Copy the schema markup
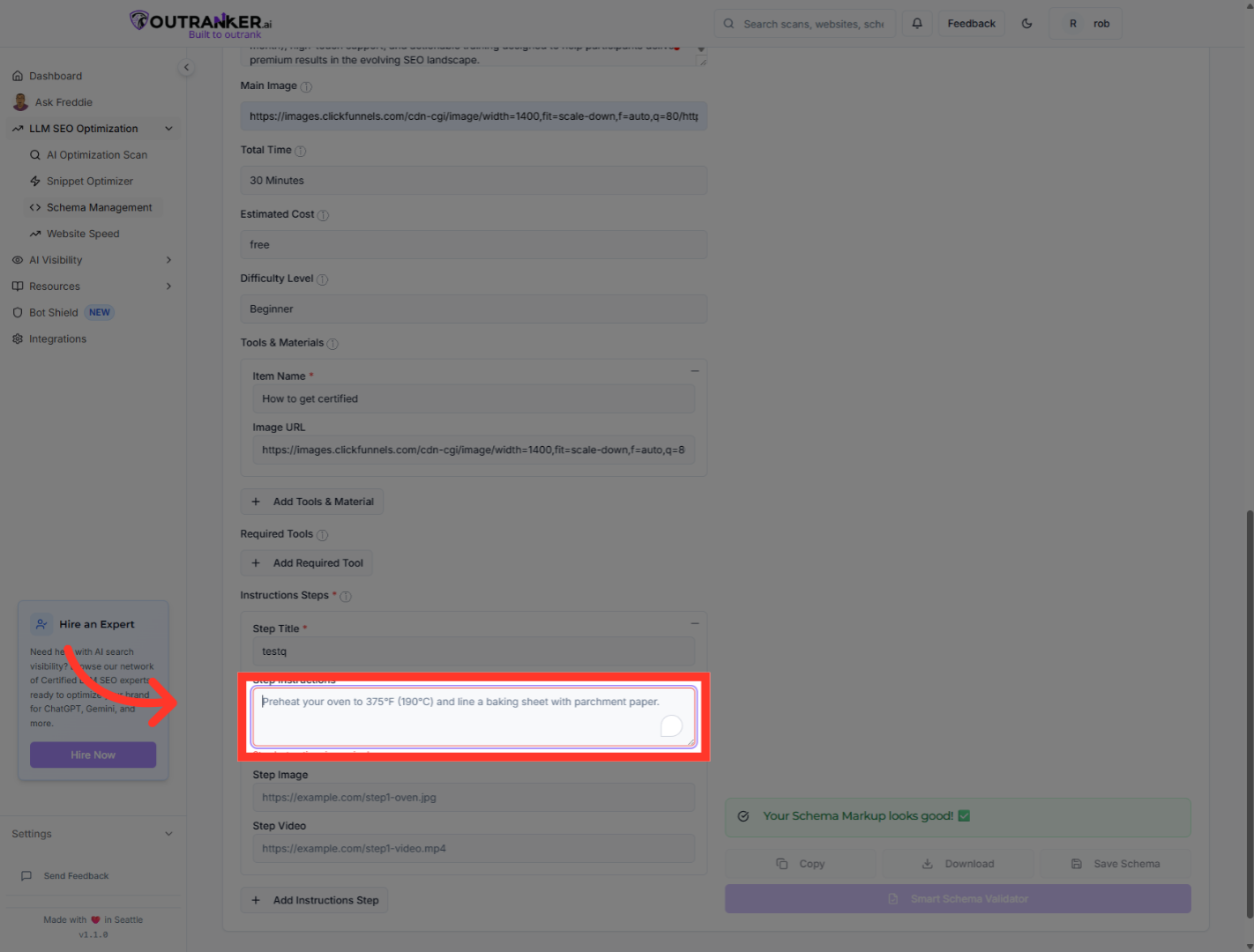 [801, 864]
